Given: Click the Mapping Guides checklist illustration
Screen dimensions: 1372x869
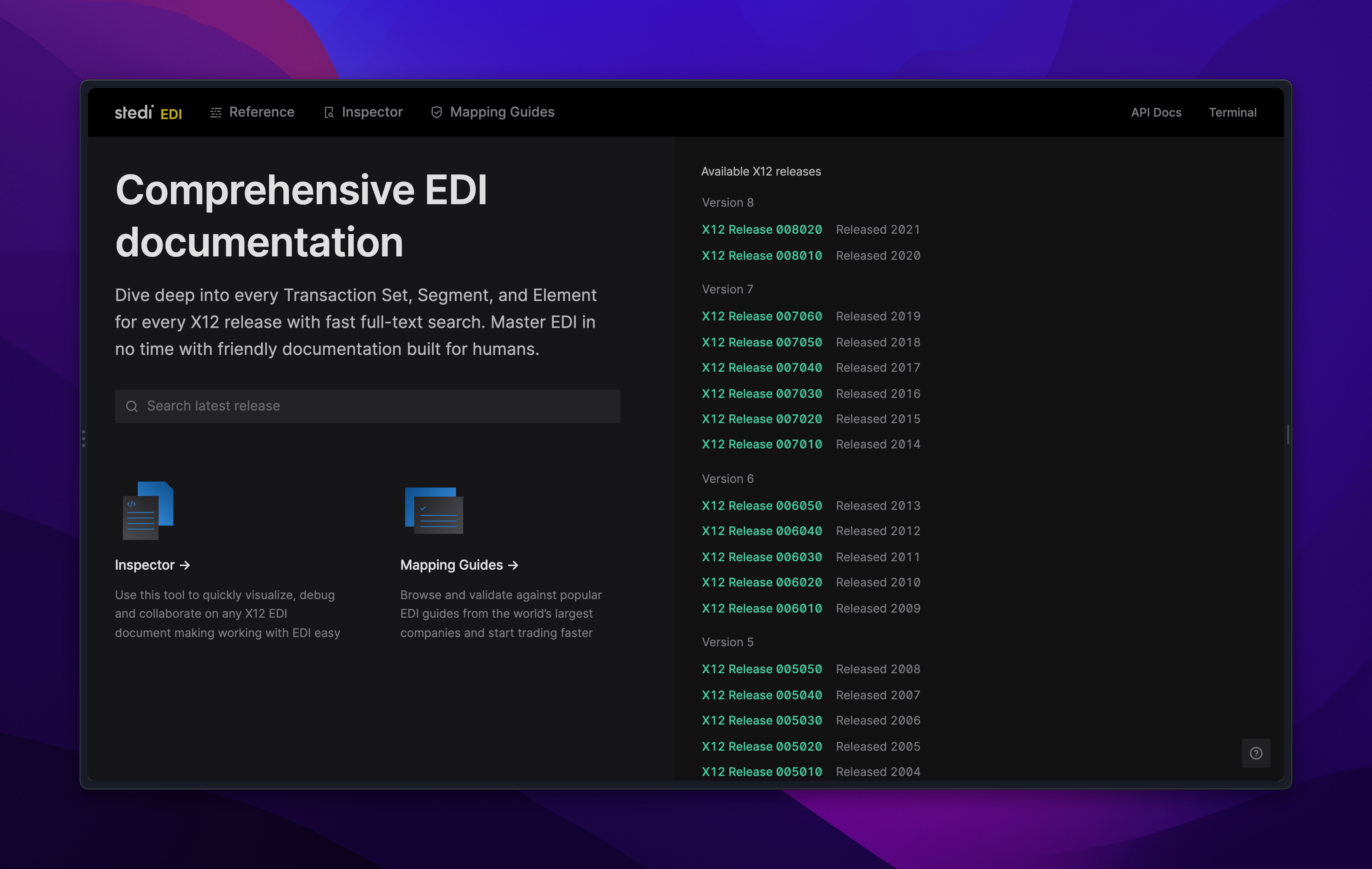Looking at the screenshot, I should pyautogui.click(x=434, y=510).
